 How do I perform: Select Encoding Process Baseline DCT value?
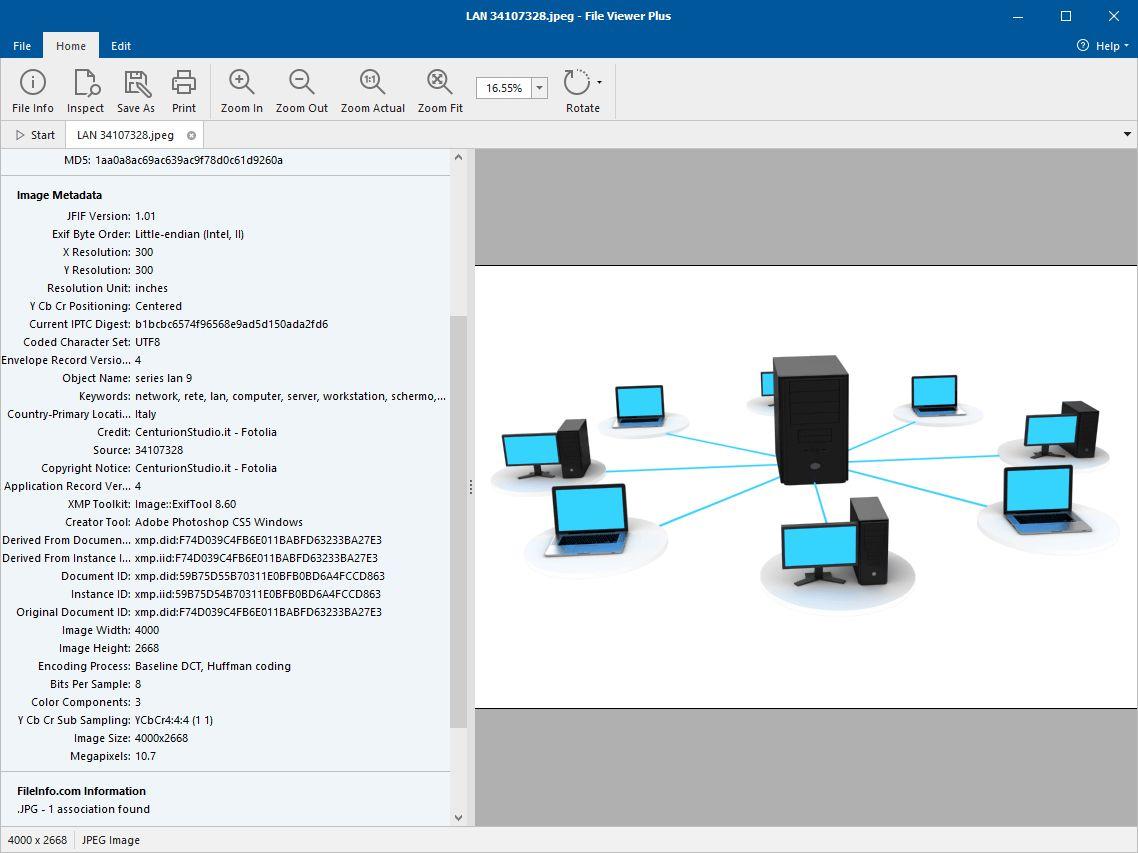point(213,666)
